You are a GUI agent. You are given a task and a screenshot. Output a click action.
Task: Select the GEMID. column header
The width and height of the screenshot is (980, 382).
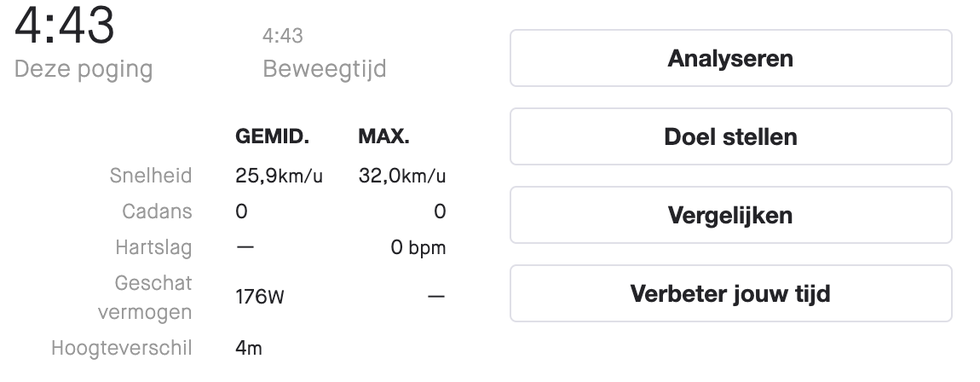(x=272, y=136)
